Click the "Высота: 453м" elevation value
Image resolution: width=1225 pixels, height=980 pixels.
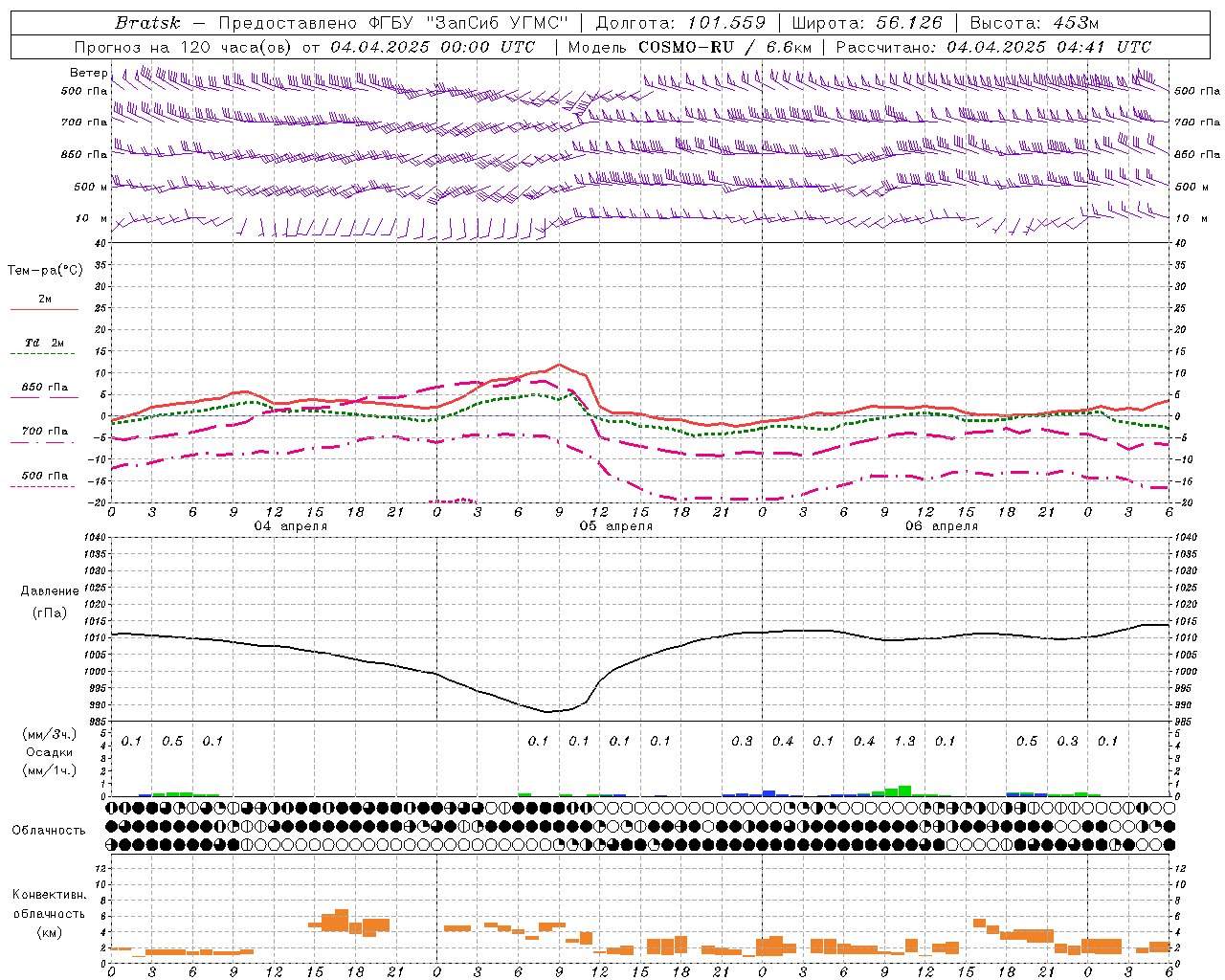point(1035,23)
